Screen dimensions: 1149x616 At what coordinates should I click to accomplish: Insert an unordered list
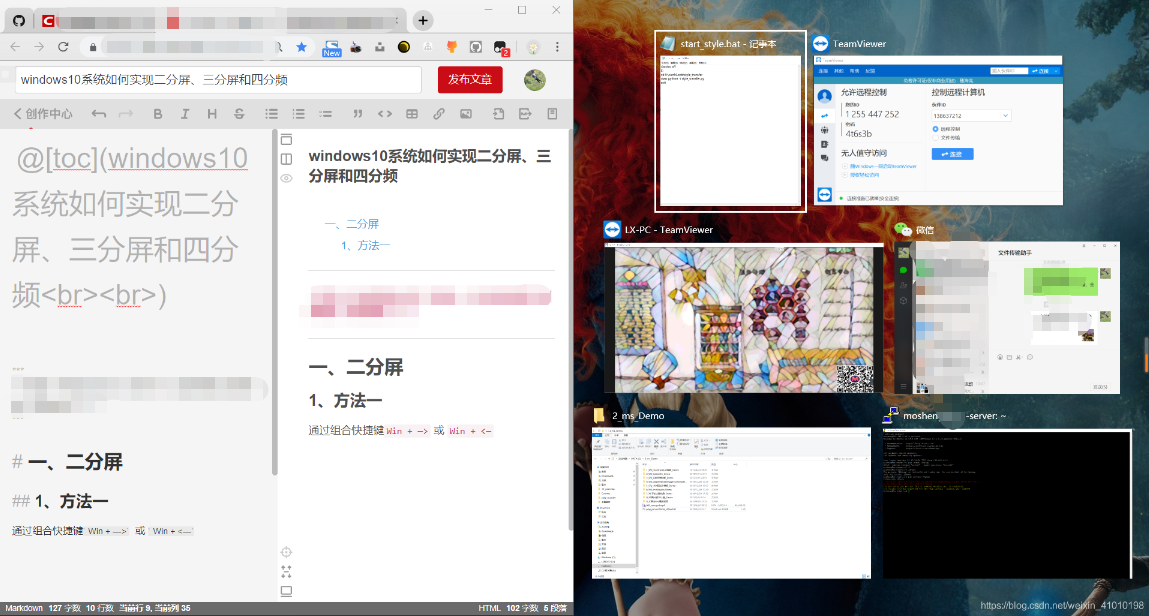pos(271,113)
